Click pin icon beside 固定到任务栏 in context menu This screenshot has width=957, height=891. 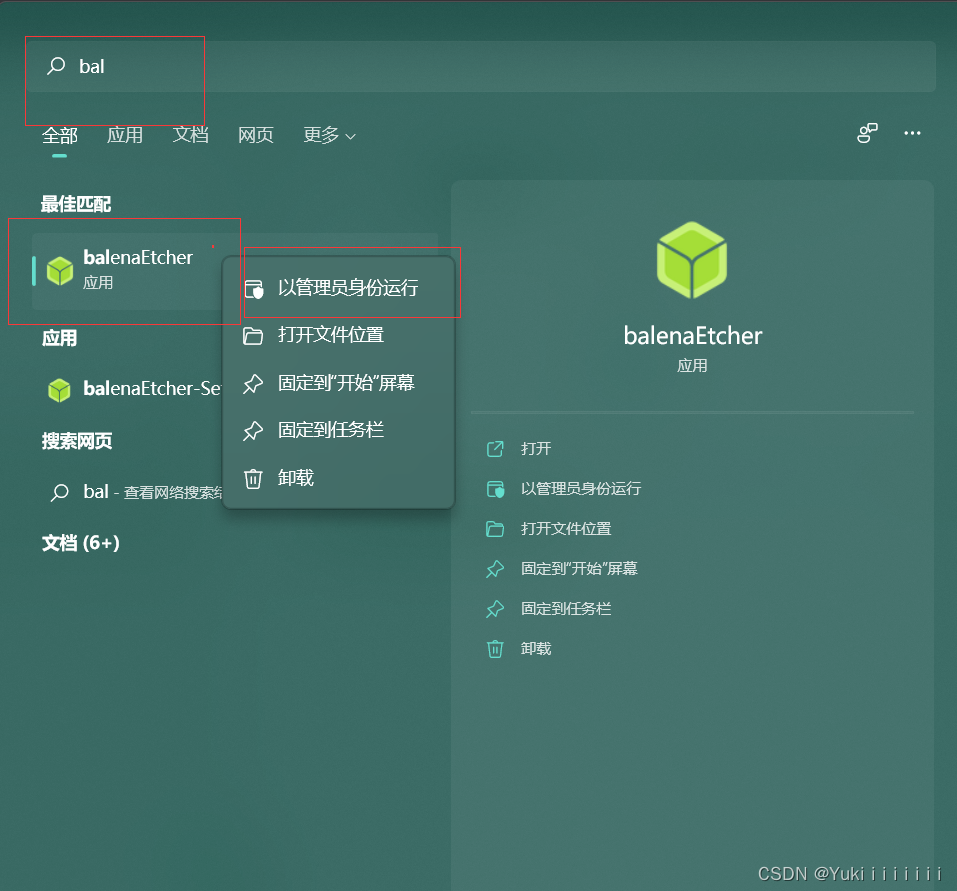[253, 431]
